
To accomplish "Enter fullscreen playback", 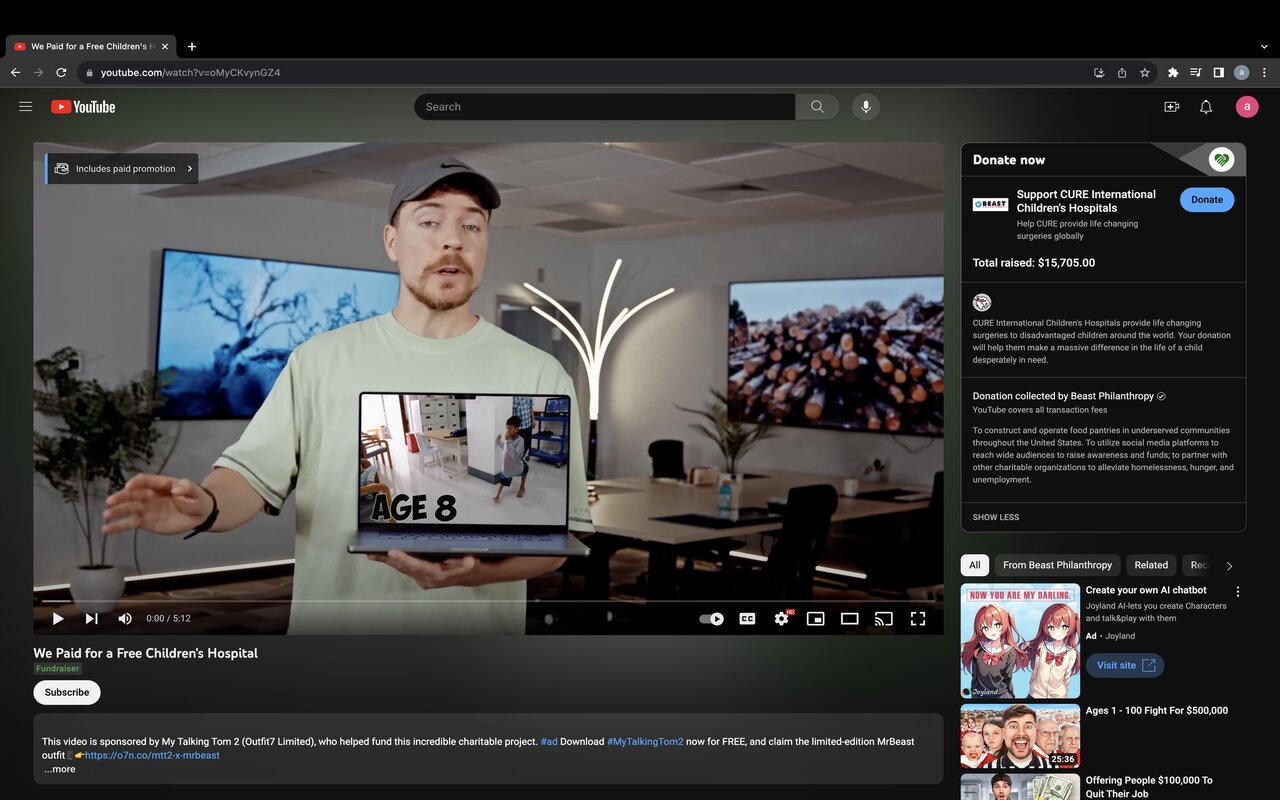I will click(x=917, y=618).
